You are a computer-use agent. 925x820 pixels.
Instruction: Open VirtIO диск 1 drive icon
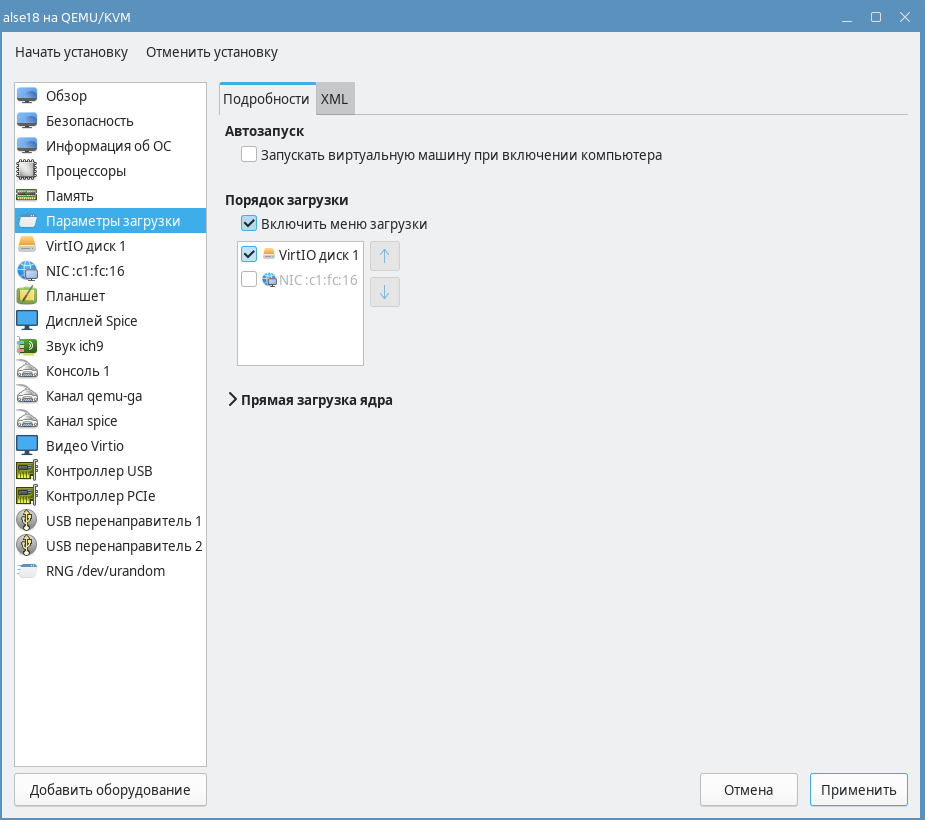tap(27, 246)
